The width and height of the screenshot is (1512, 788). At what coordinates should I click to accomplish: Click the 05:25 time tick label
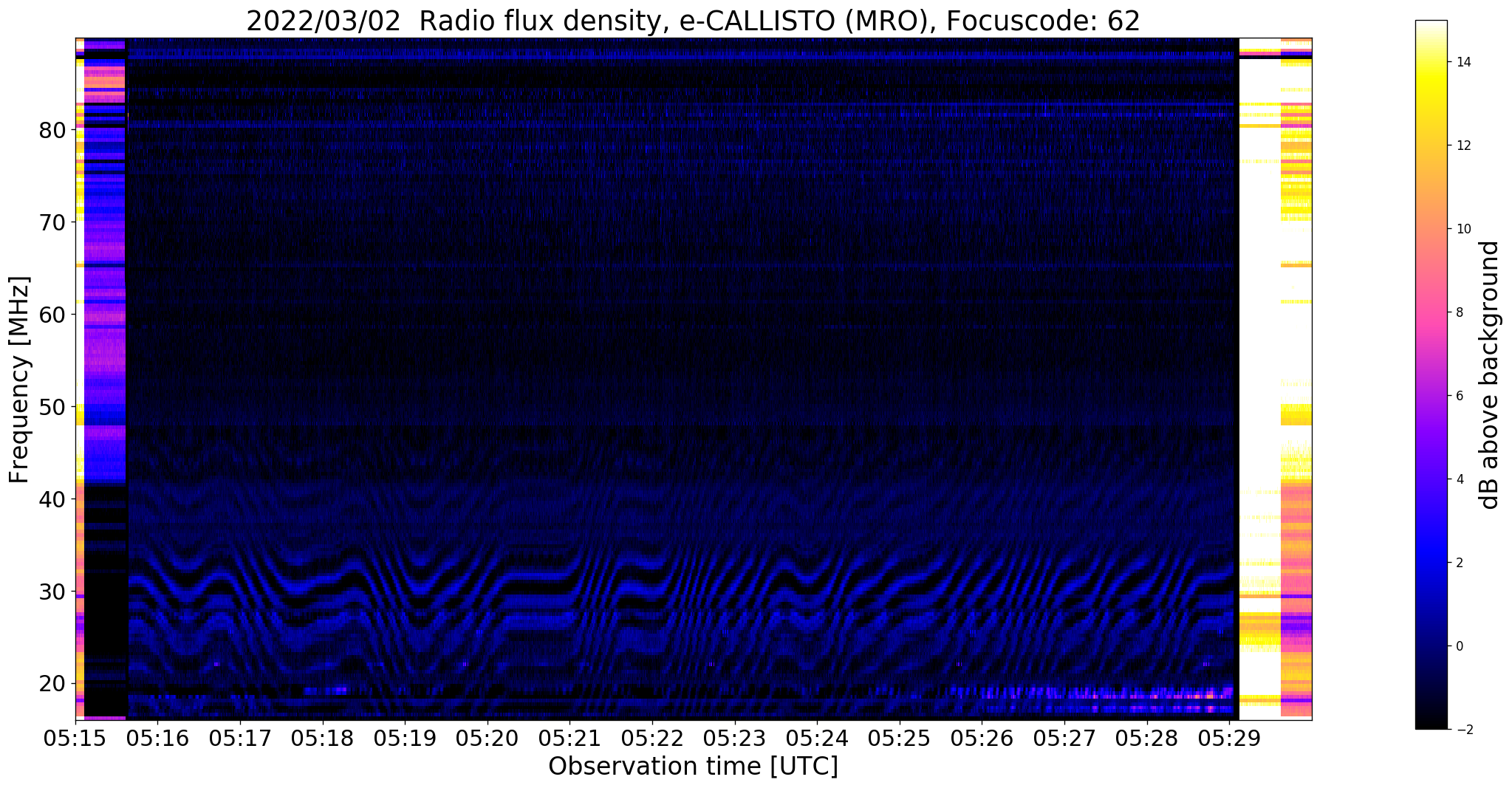(x=899, y=739)
